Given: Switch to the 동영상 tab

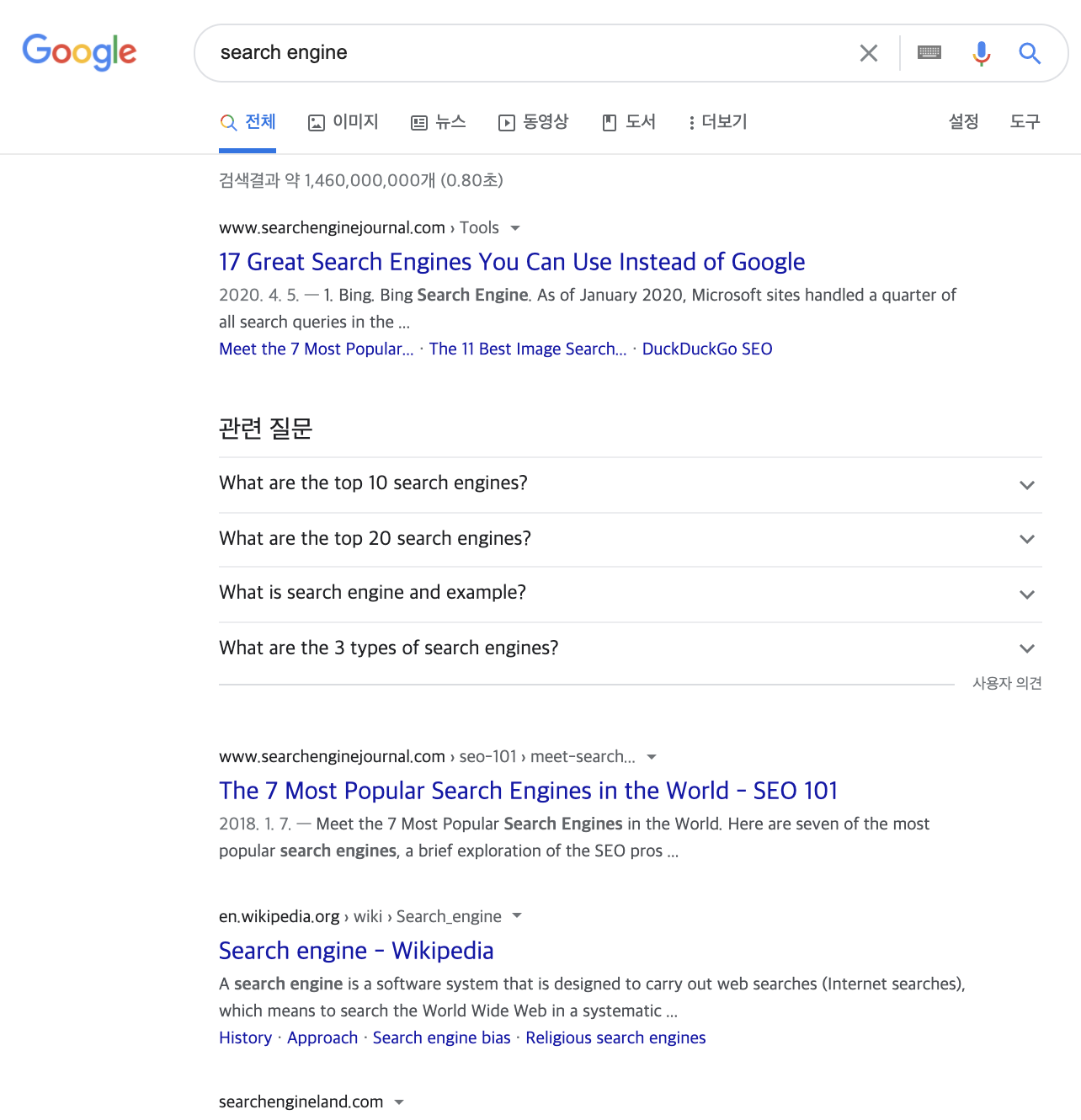Looking at the screenshot, I should coord(533,122).
